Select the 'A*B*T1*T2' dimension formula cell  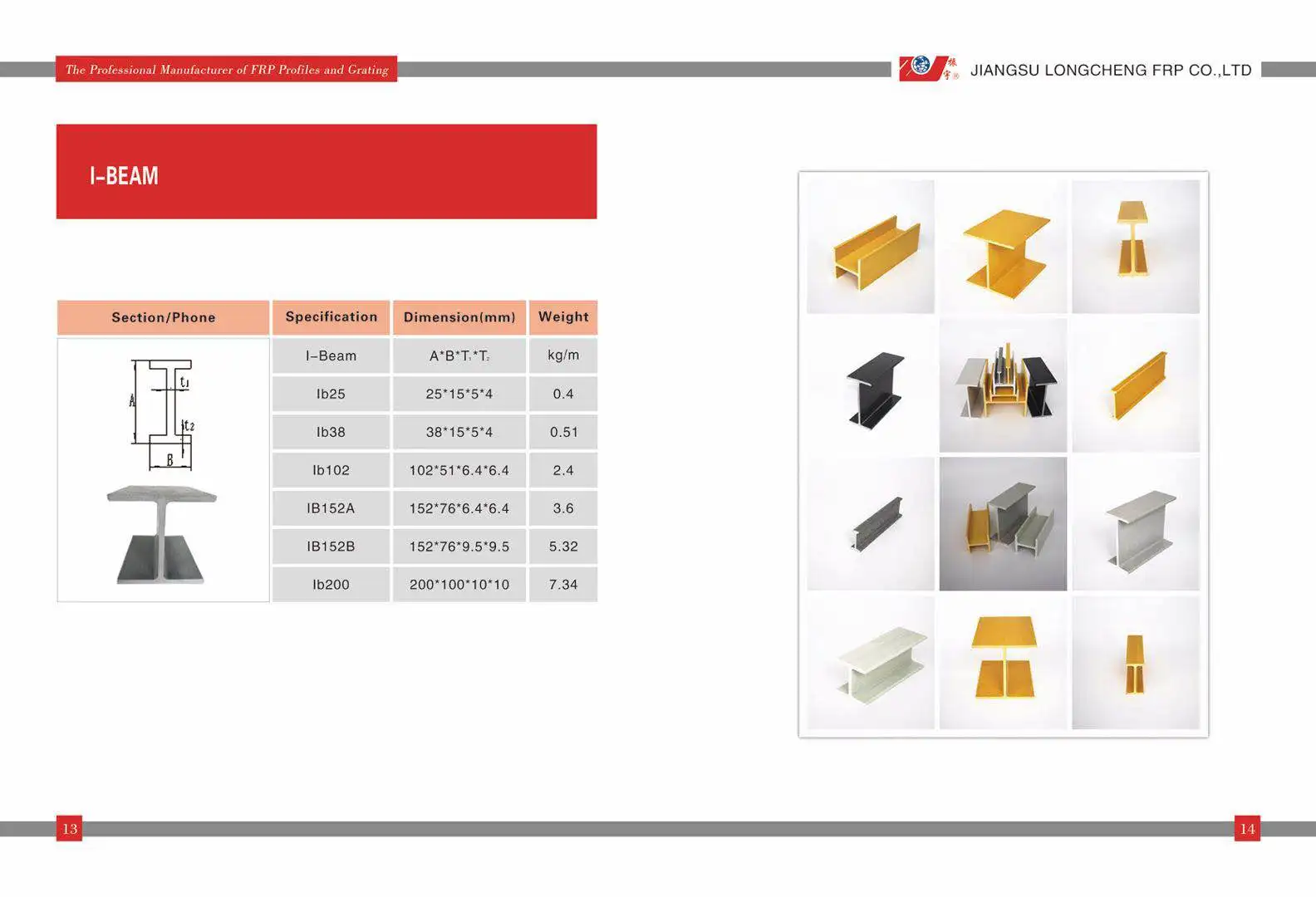(459, 355)
